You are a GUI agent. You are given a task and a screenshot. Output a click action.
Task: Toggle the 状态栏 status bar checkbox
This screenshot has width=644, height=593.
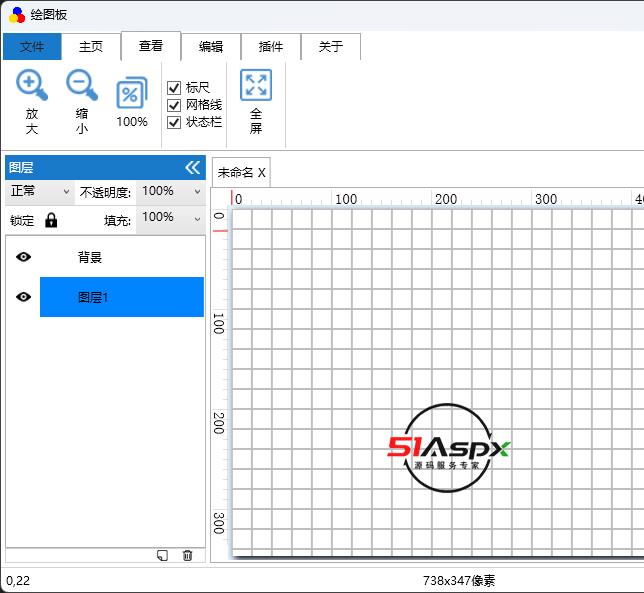pos(174,122)
